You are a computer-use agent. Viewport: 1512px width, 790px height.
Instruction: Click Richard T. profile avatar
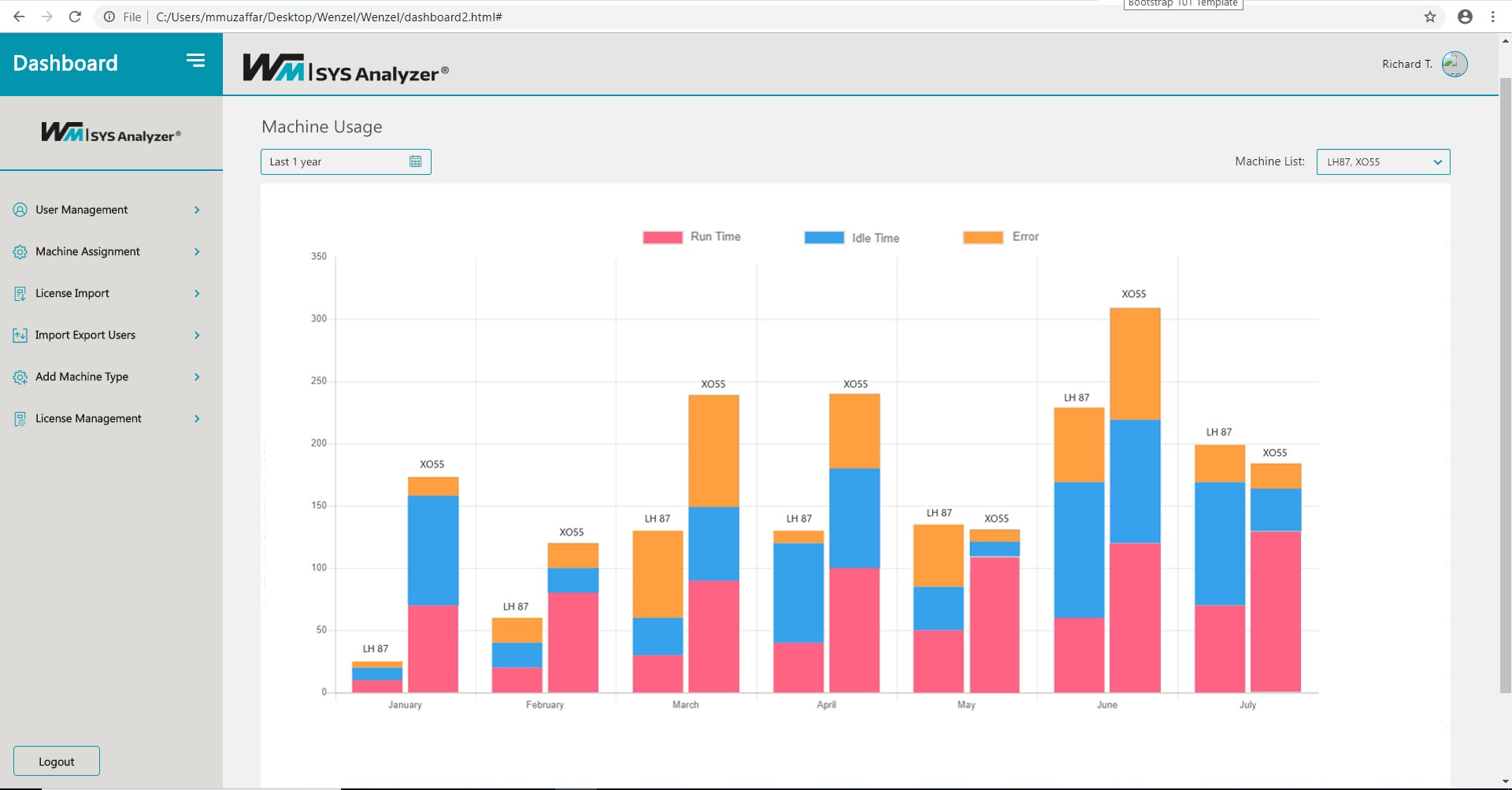(1454, 64)
